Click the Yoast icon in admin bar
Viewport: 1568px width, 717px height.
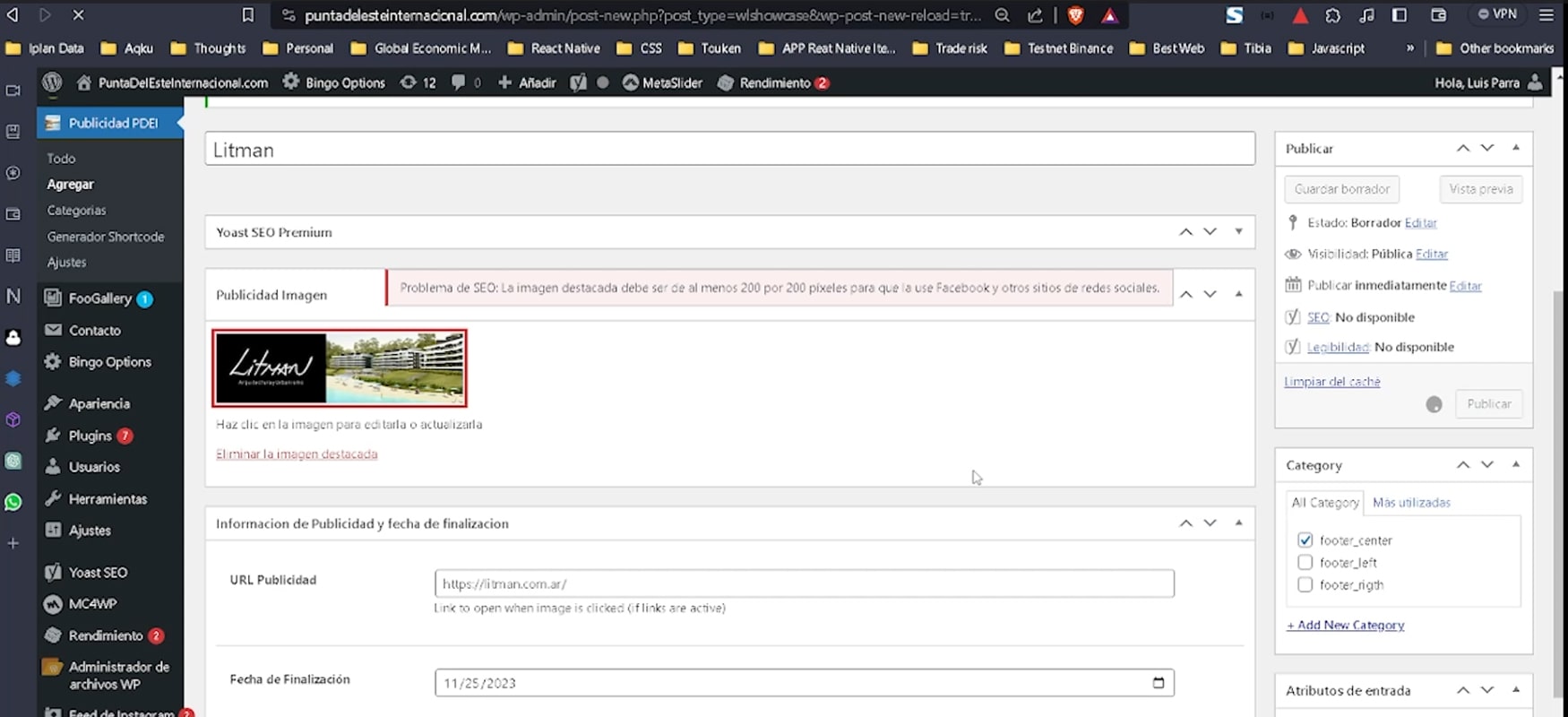579,82
